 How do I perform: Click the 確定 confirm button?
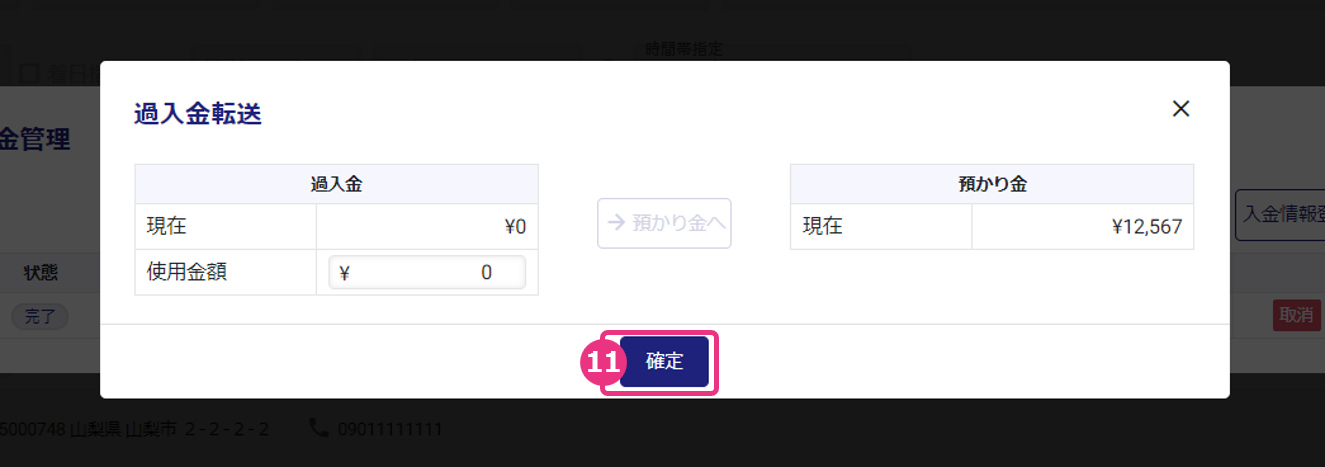(x=664, y=362)
